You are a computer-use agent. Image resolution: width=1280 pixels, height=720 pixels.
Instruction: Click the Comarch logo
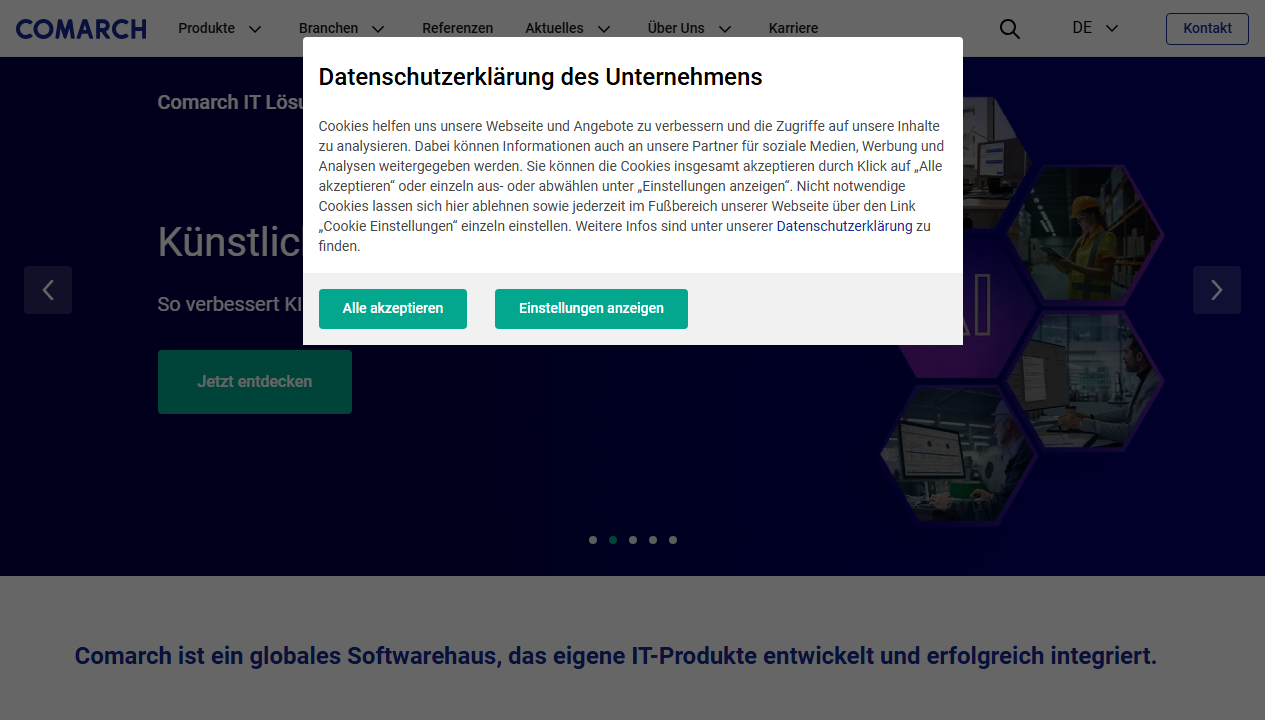click(x=81, y=29)
